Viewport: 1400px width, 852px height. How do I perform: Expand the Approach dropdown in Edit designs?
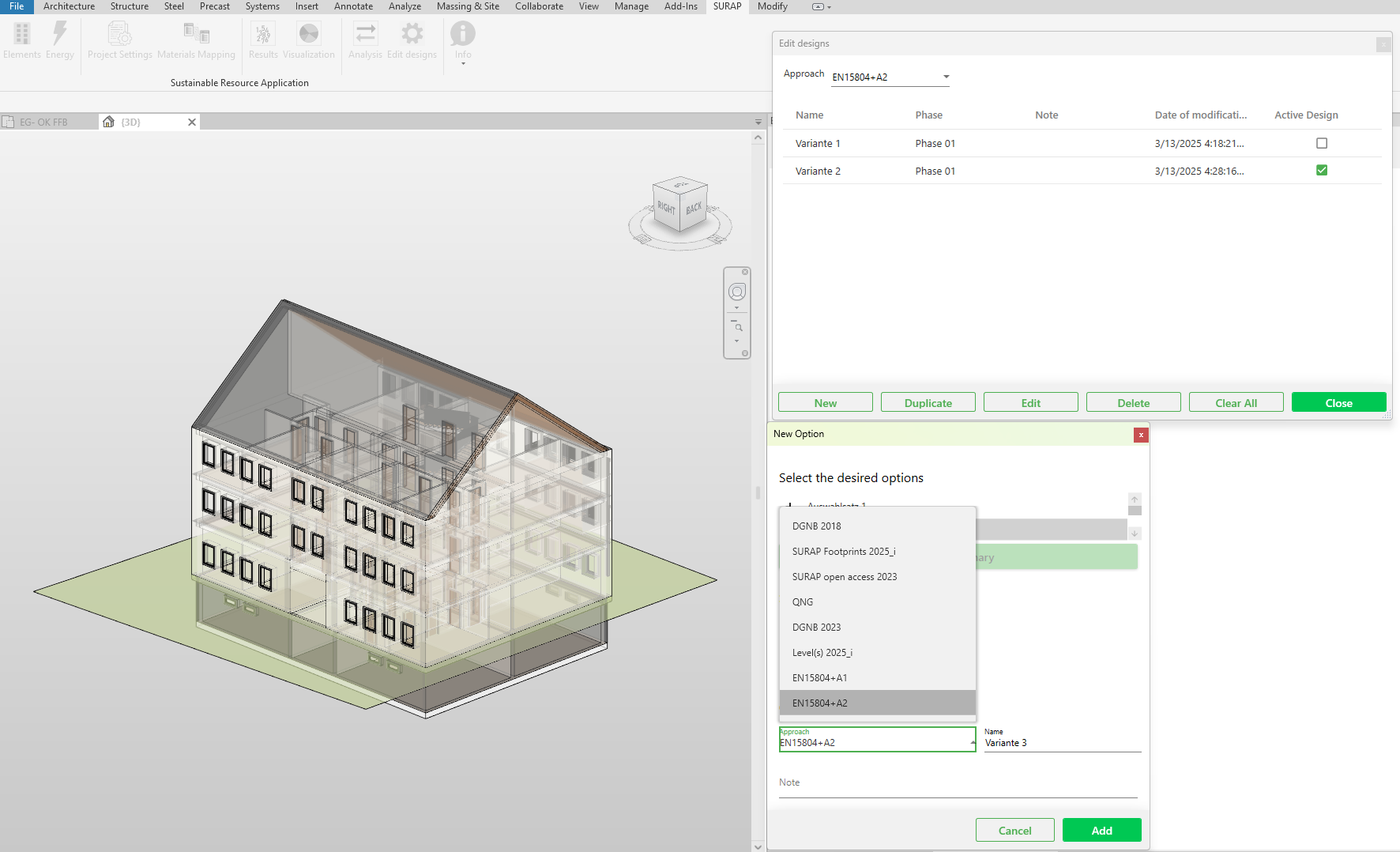pos(946,77)
